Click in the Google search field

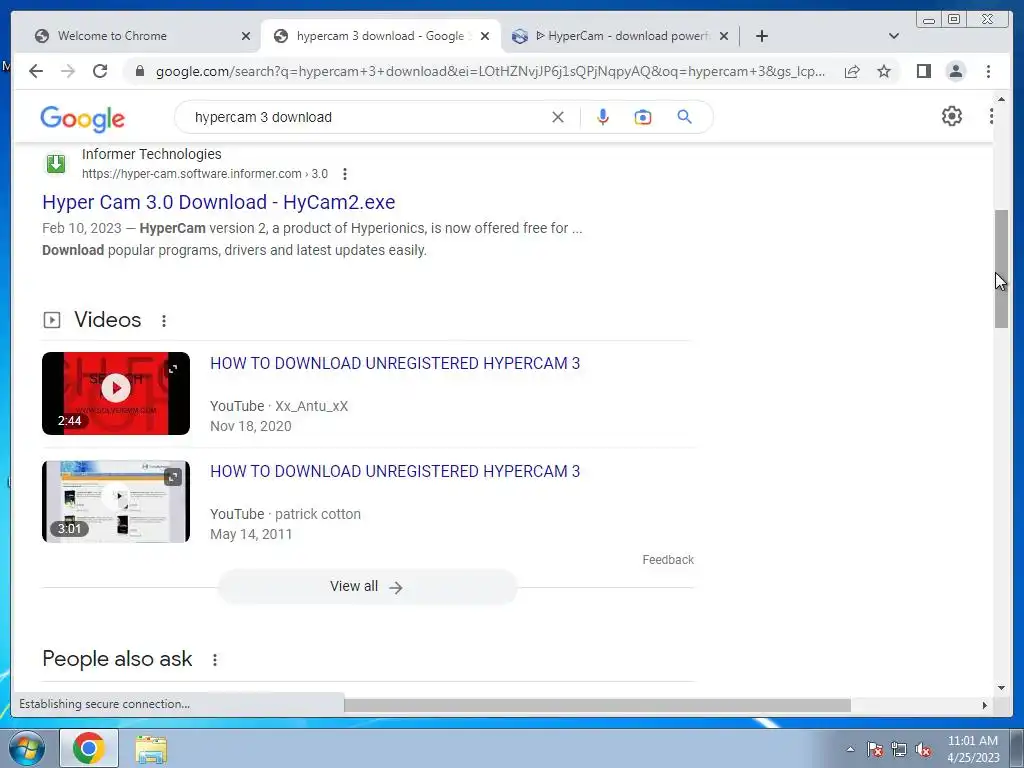click(369, 117)
